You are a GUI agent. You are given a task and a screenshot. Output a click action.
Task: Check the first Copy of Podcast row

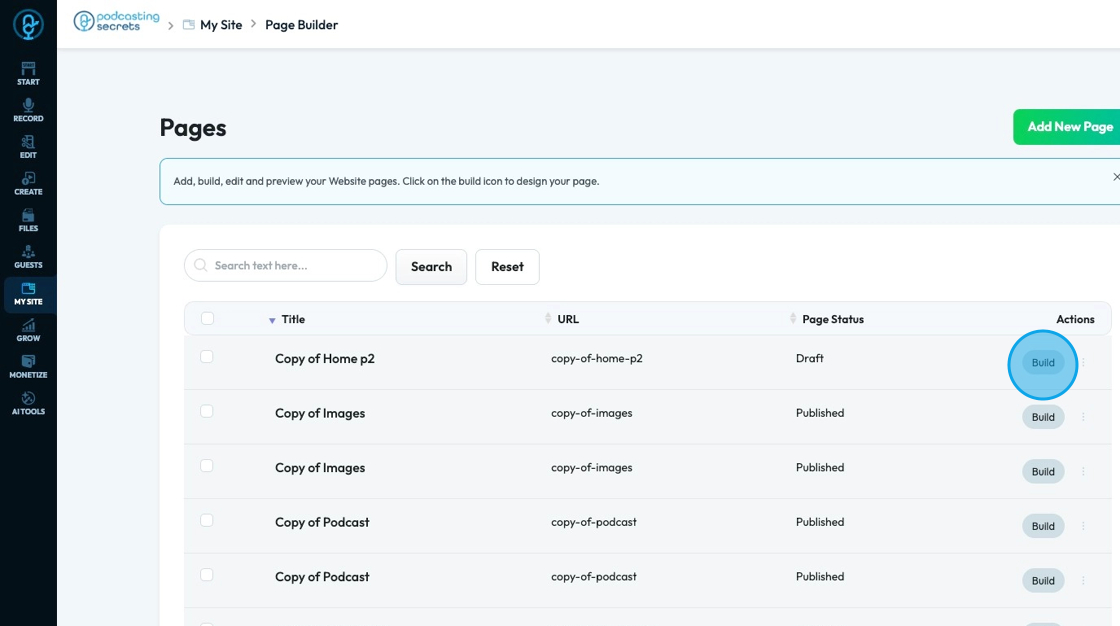tap(207, 521)
